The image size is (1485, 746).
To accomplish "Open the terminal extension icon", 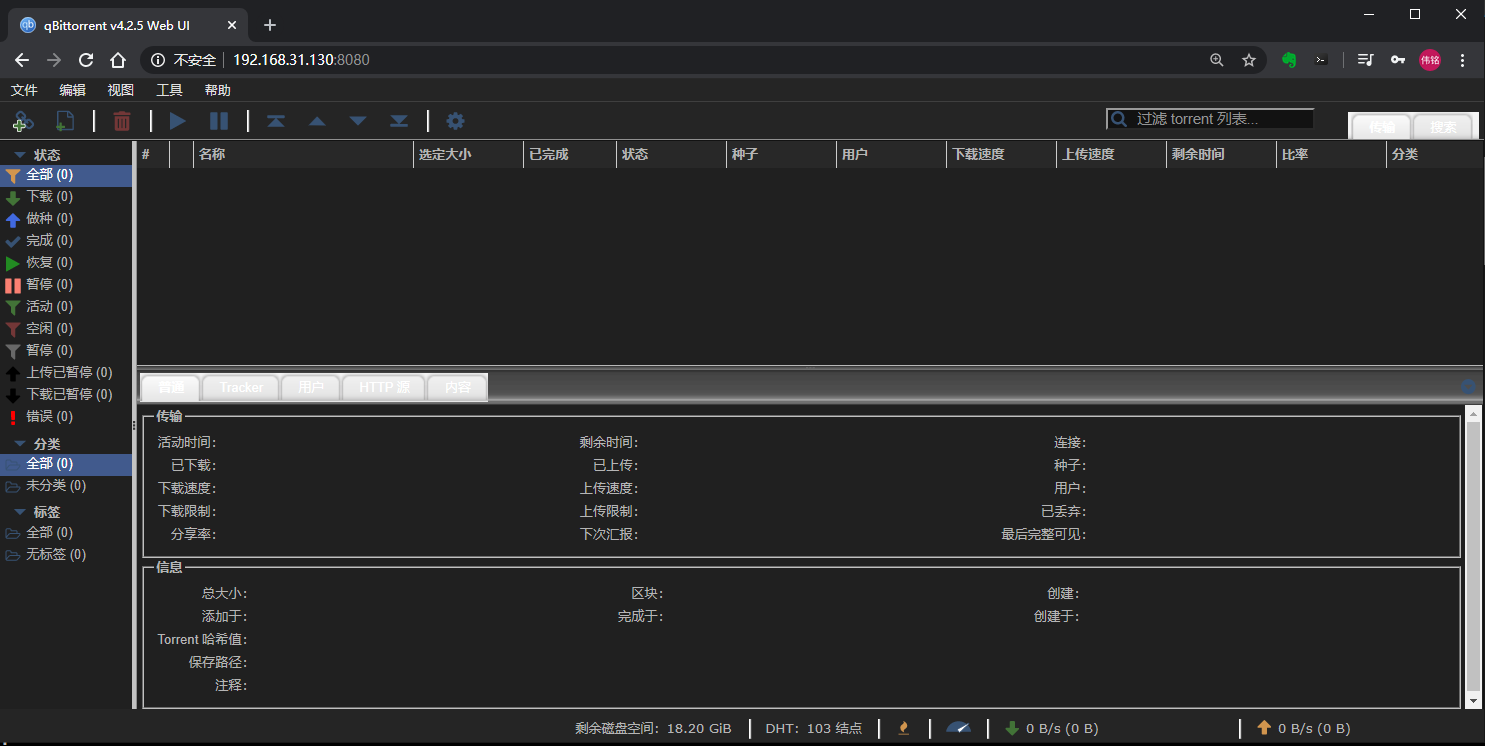I will click(x=1321, y=60).
